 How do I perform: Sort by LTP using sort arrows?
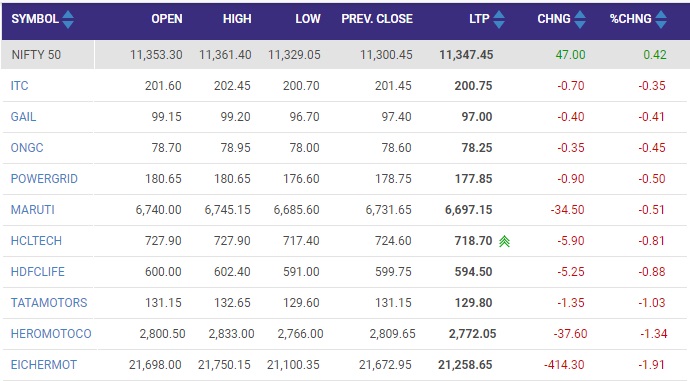499,19
